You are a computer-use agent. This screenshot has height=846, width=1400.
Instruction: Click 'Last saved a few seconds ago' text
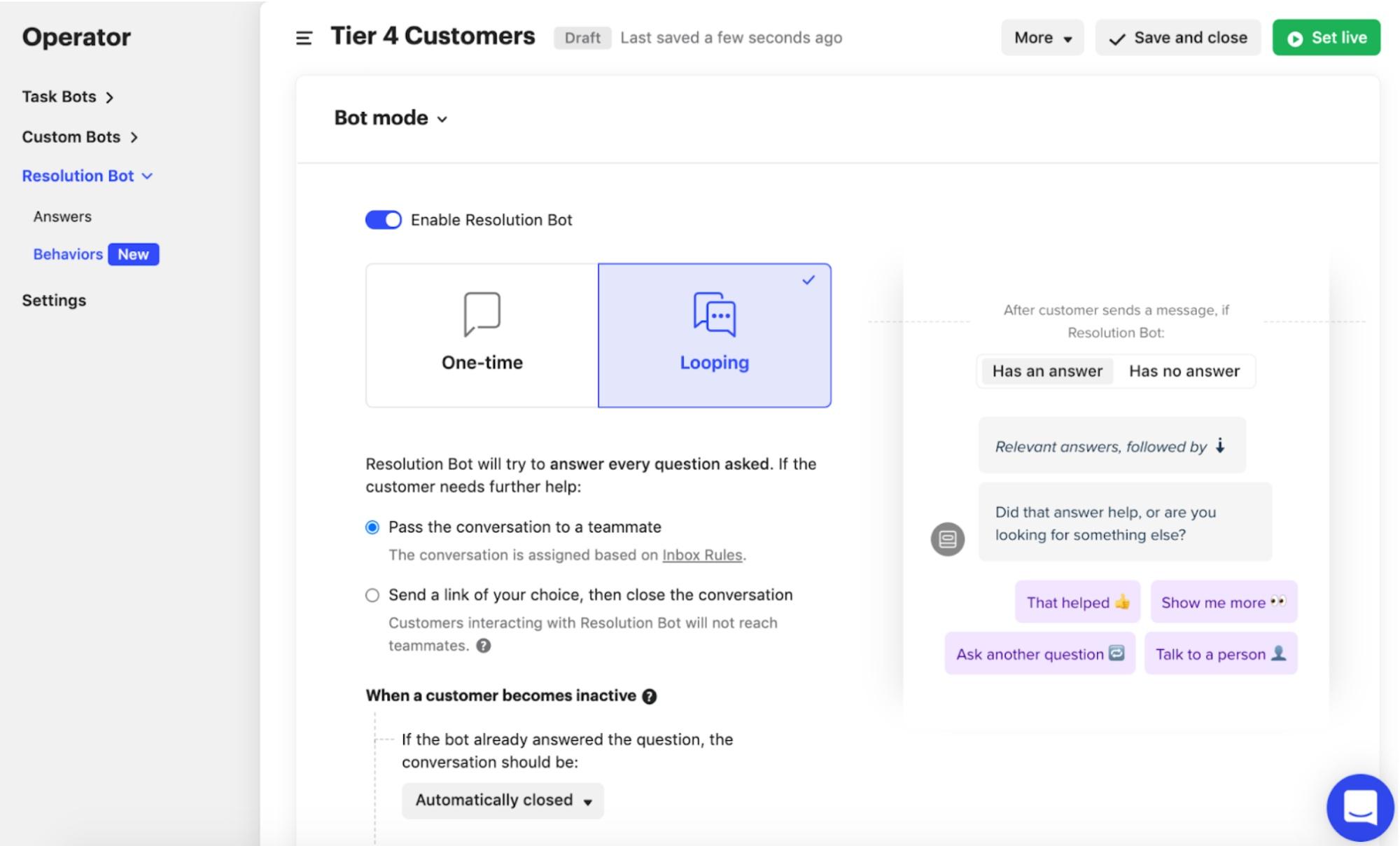tap(731, 38)
